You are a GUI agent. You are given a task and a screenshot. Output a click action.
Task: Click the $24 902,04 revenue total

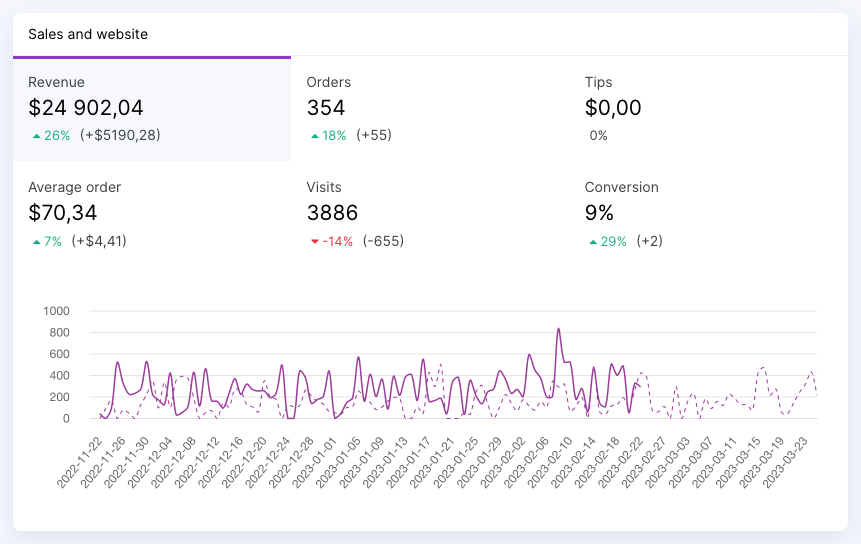(x=86, y=108)
